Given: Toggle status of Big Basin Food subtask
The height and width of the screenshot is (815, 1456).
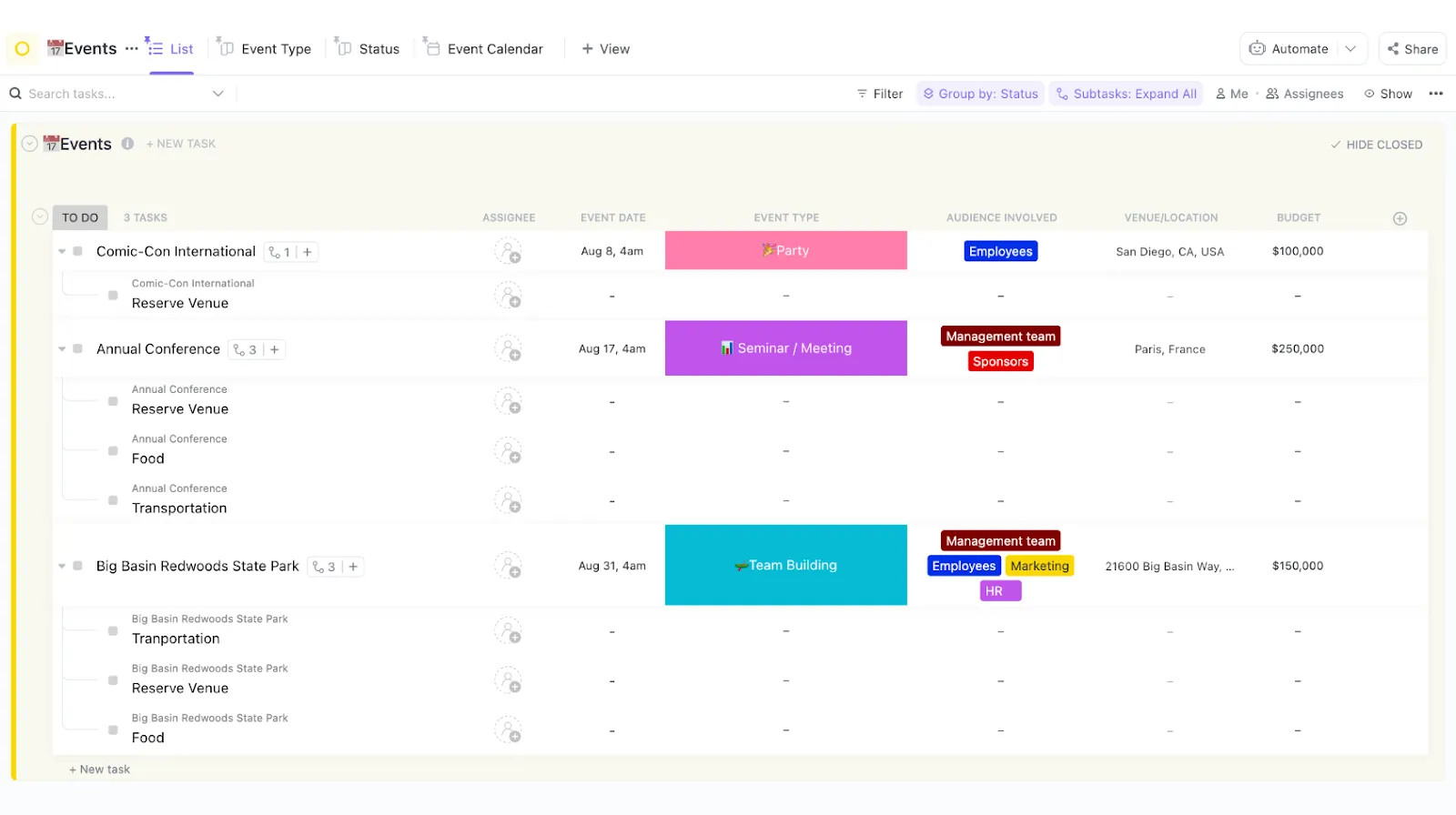Looking at the screenshot, I should click(x=113, y=729).
